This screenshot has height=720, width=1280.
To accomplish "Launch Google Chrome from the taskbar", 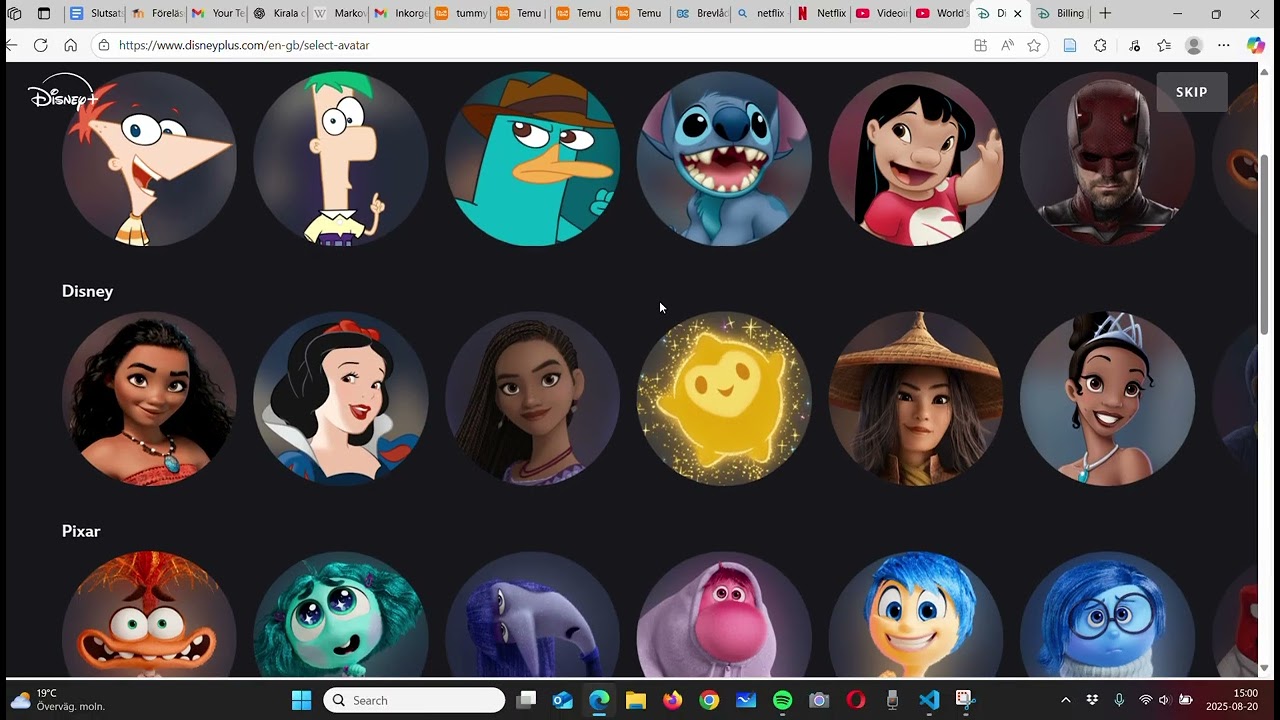I will pos(709,700).
